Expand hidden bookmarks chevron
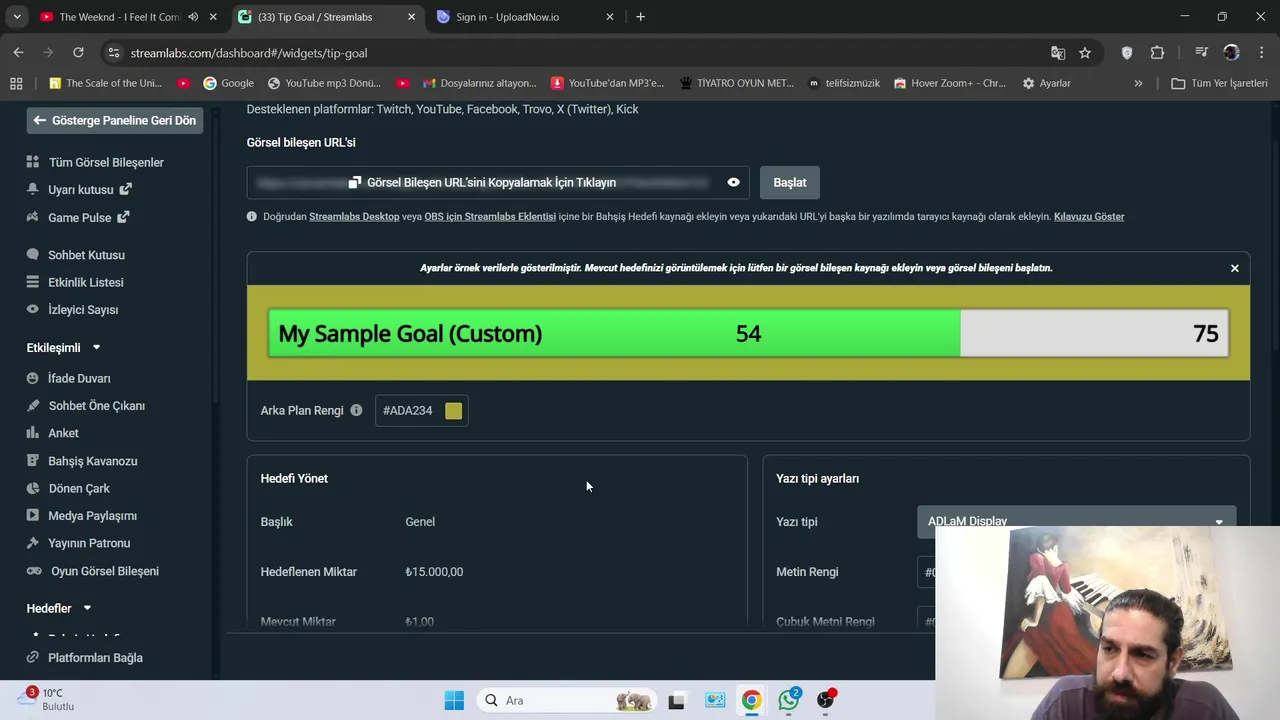 [1138, 83]
